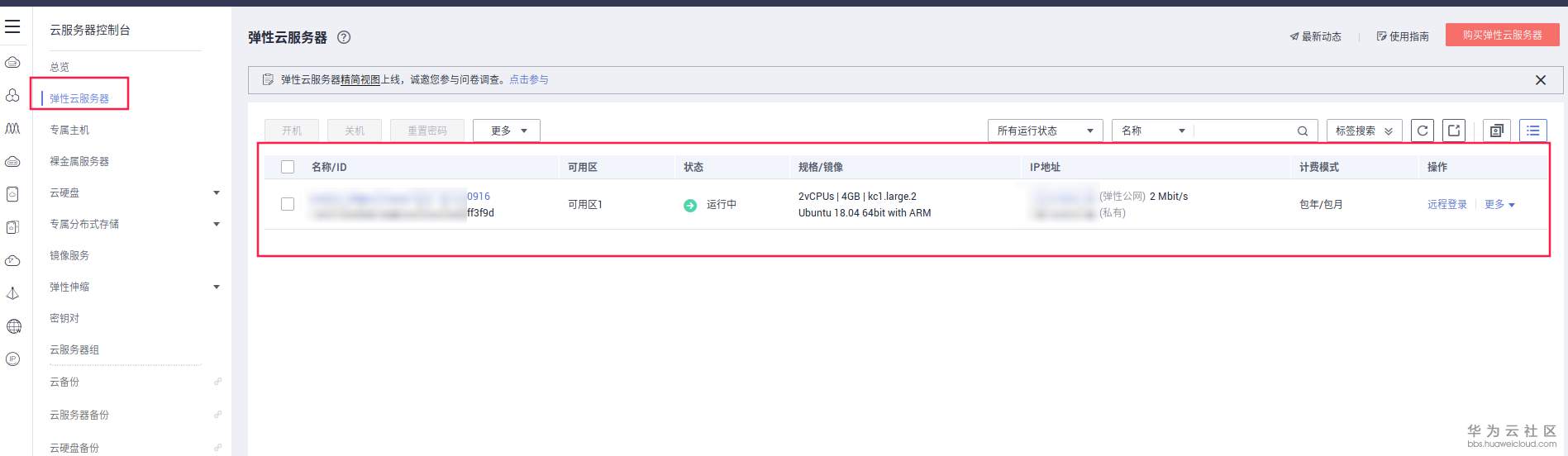Click the 规格/镜像 column header
Screen dimensions: 1568x456
(821, 167)
